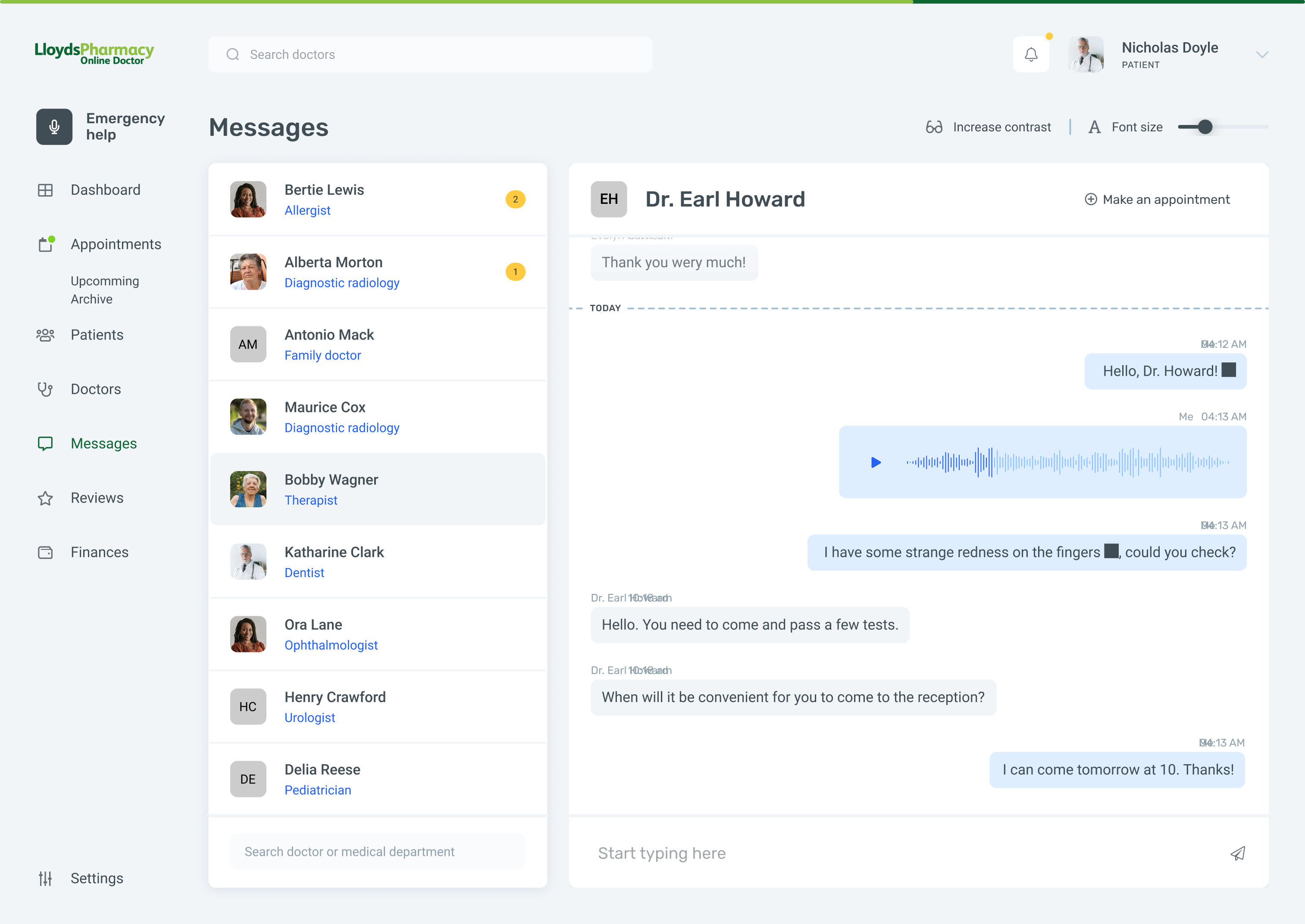Image resolution: width=1305 pixels, height=924 pixels.
Task: Click the Reviews star icon
Action: 45,498
